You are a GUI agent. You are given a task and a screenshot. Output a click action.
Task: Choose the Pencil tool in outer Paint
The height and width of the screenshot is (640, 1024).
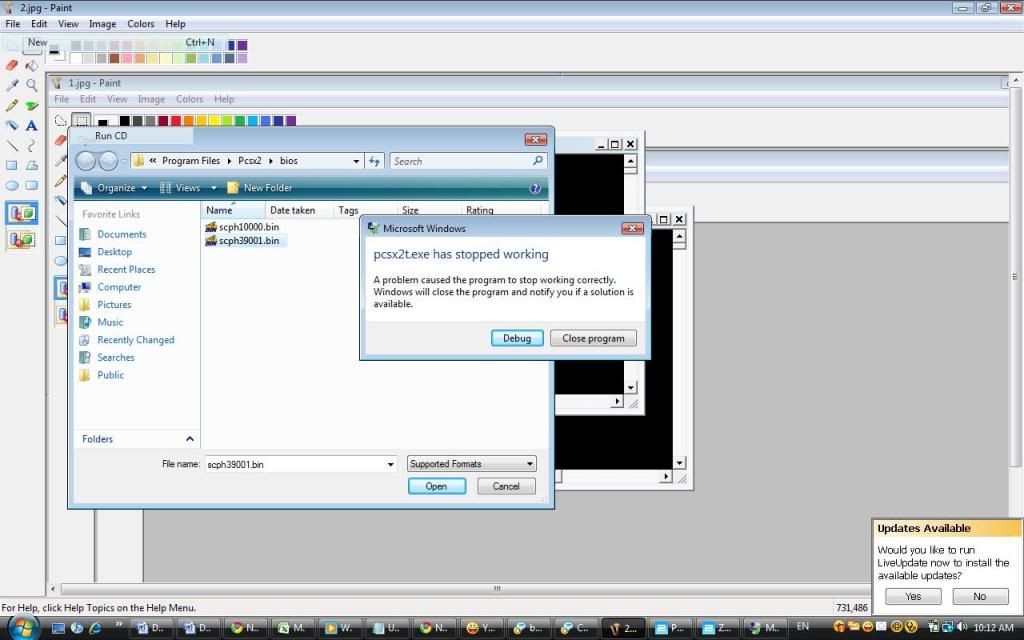[x=12, y=105]
